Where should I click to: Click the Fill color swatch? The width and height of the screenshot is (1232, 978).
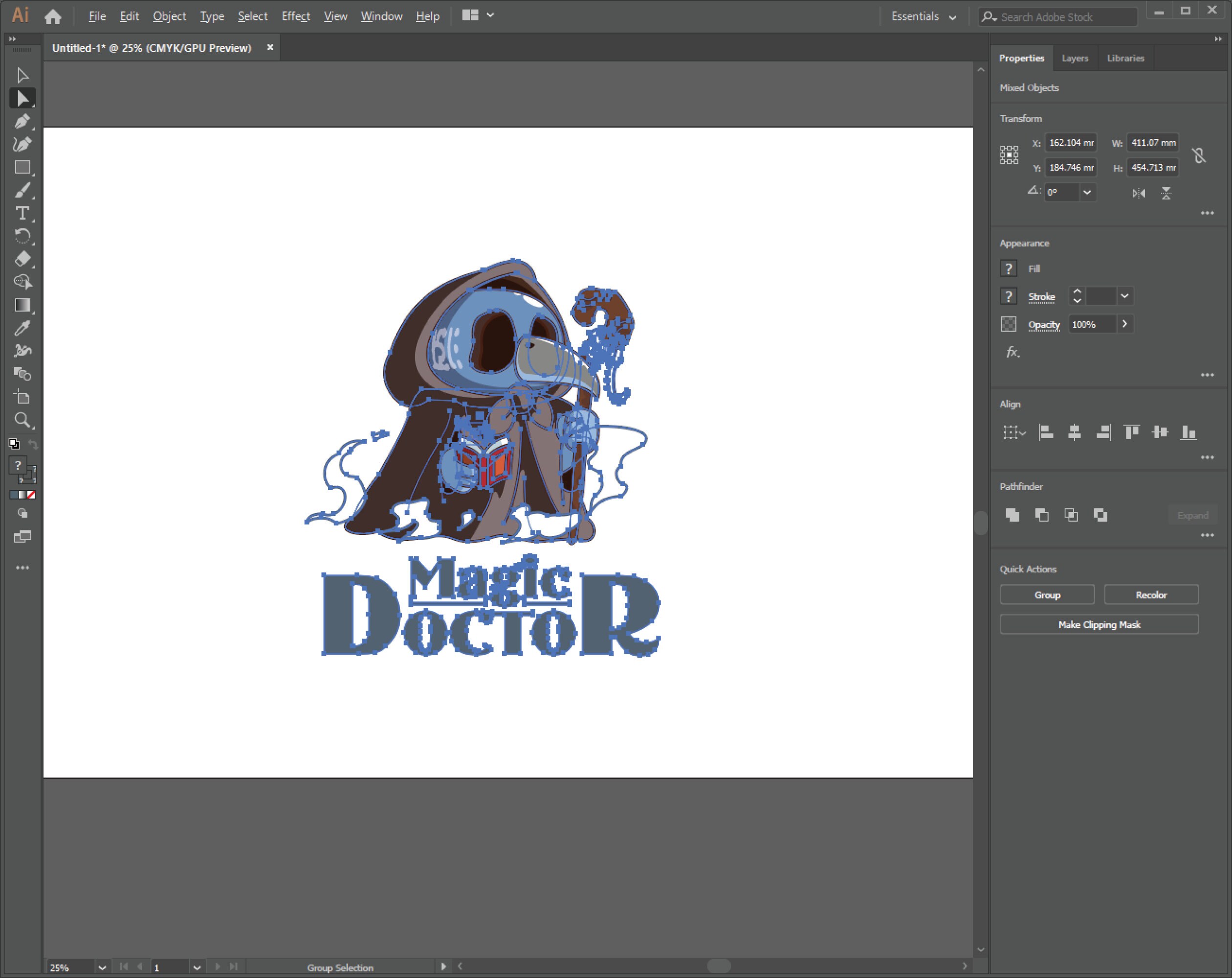1009,268
